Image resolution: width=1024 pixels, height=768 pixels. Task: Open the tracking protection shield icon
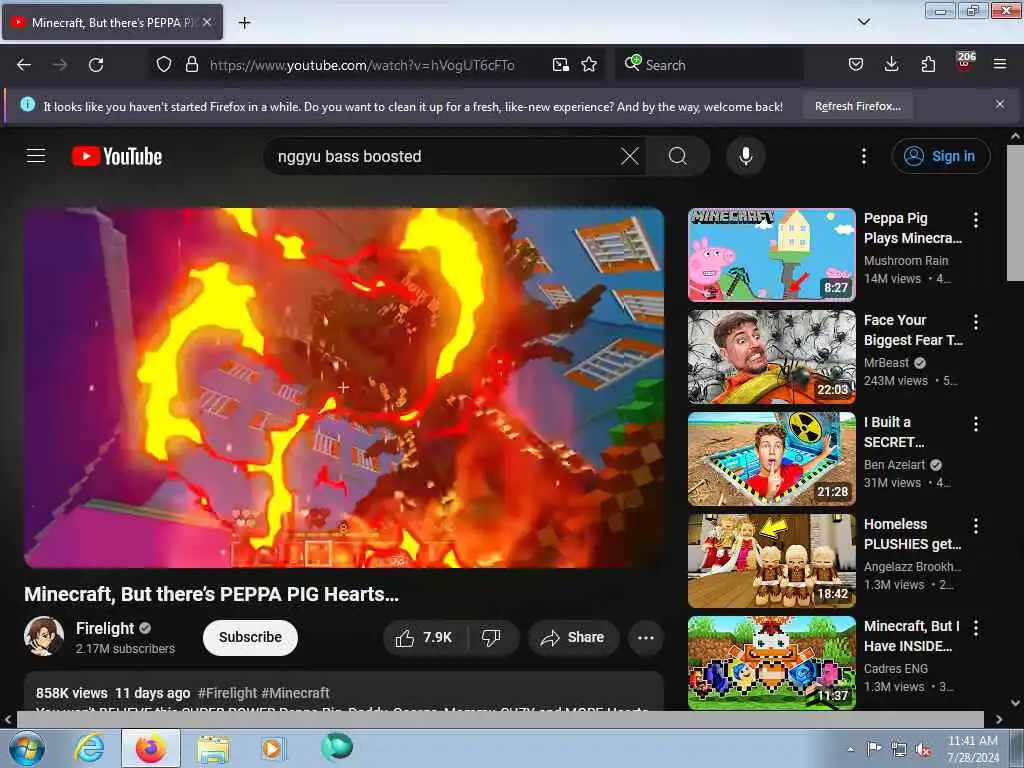coord(164,65)
